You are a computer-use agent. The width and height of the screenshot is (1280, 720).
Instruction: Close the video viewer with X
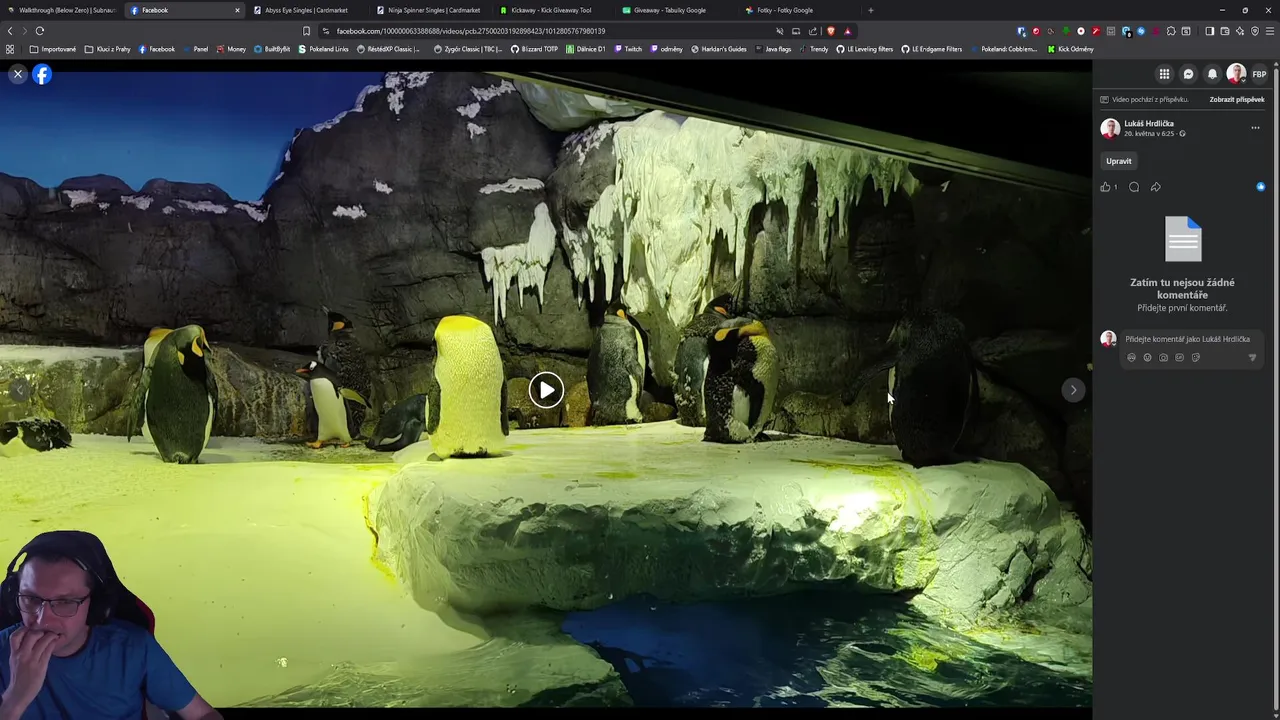17,74
